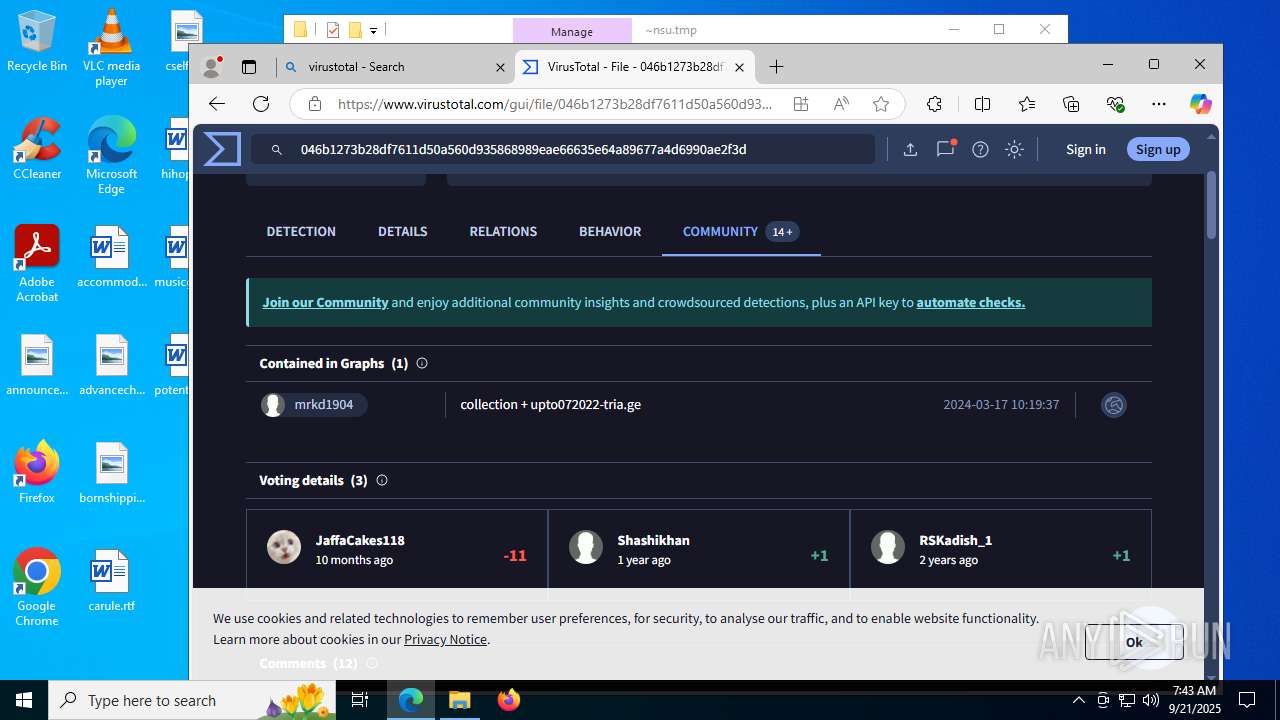
Task: Open Edge profile icon
Action: point(211,67)
